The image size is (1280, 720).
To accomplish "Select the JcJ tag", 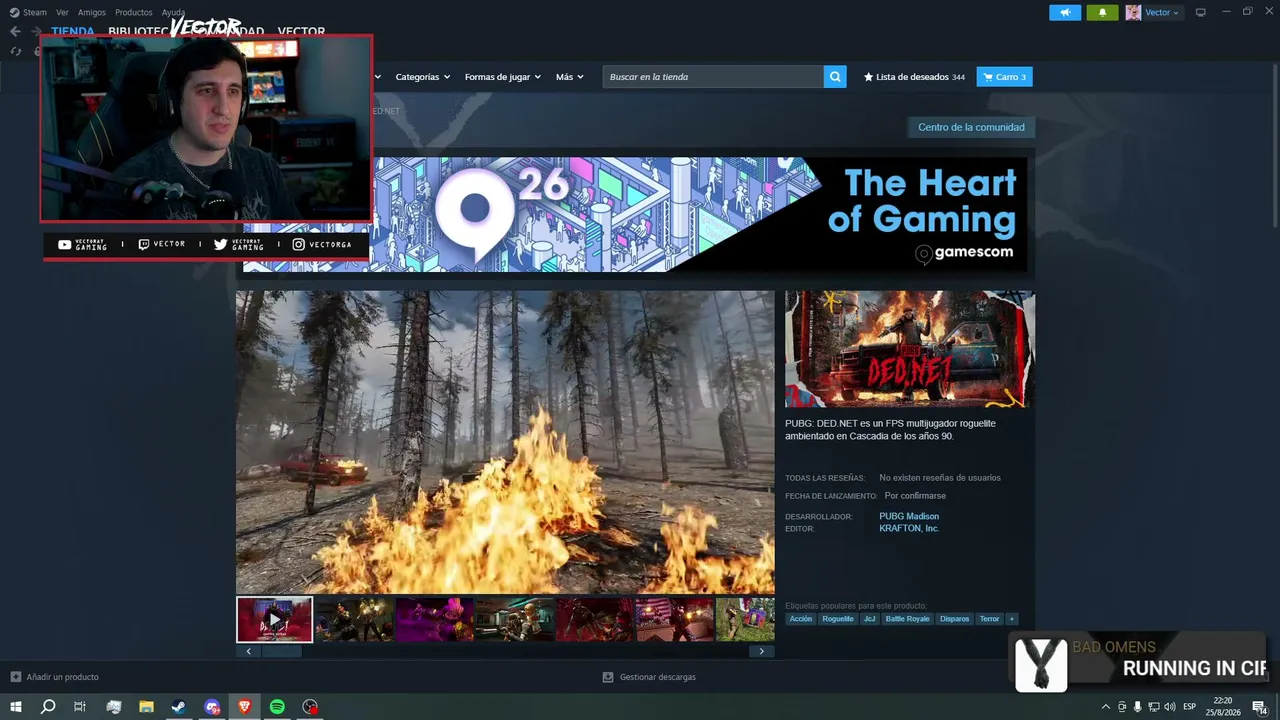I will click(x=869, y=619).
